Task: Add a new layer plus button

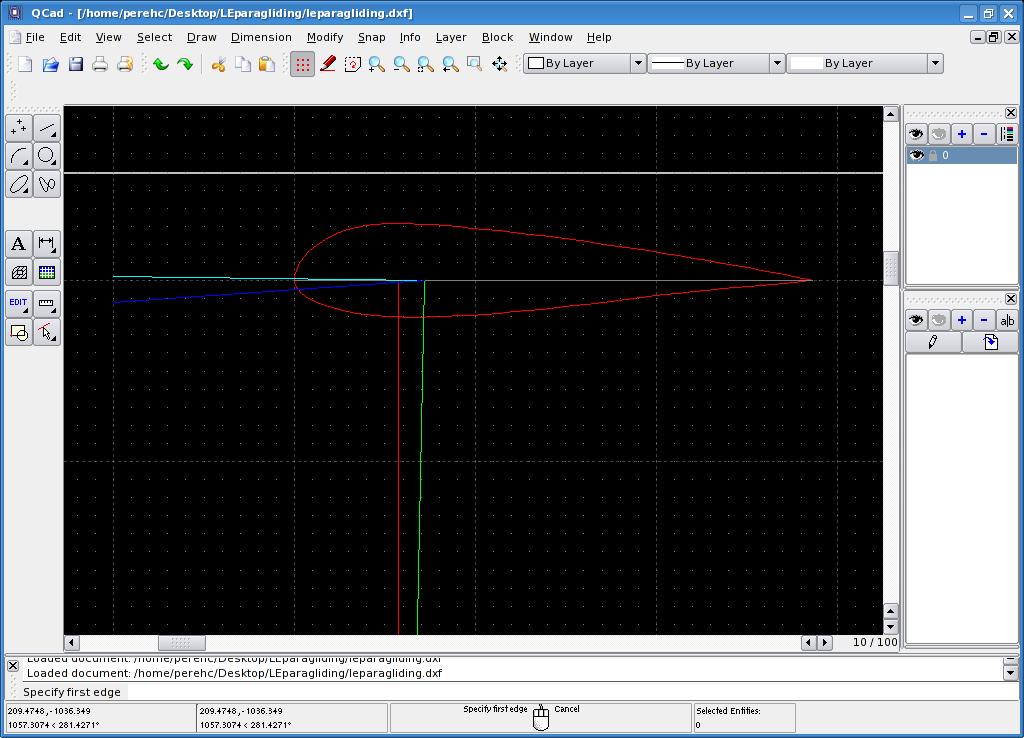Action: coord(962,135)
